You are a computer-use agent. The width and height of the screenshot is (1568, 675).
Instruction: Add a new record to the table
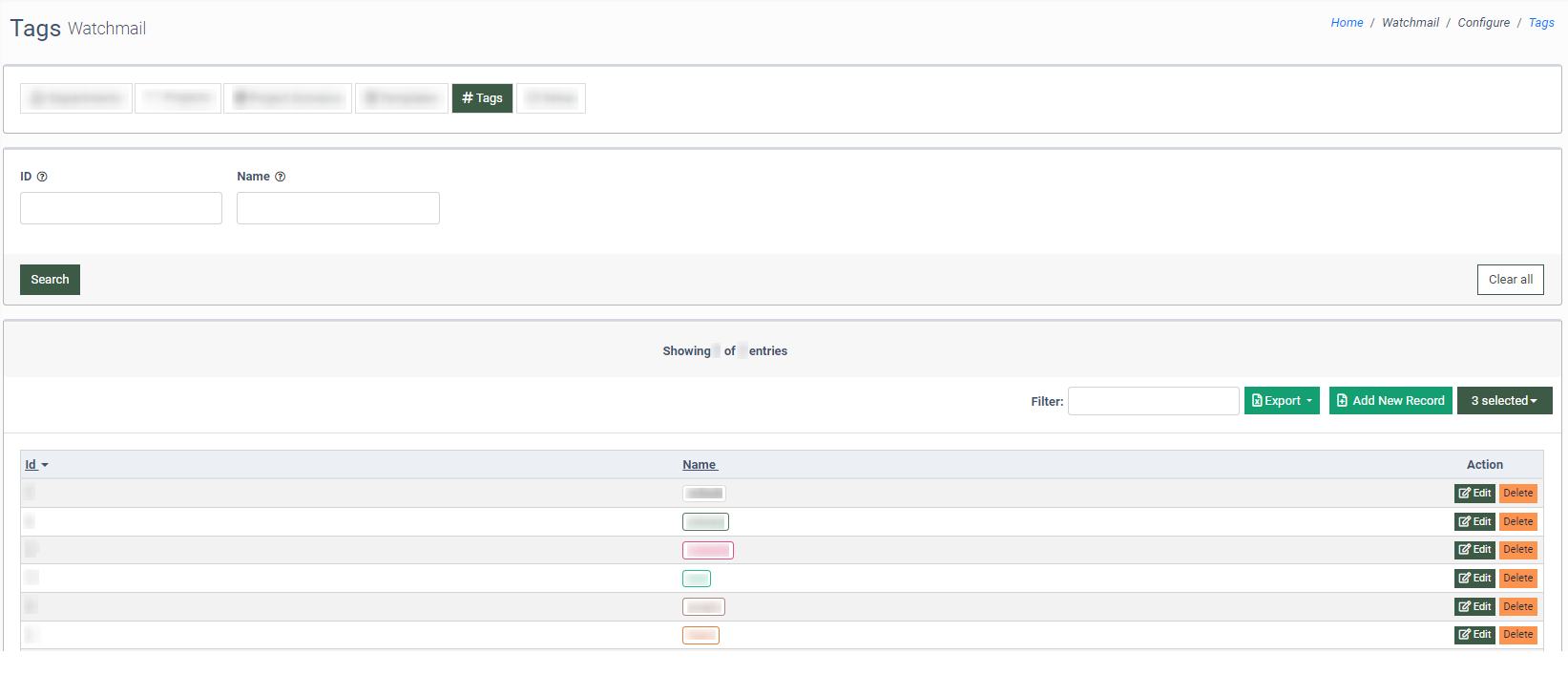click(1390, 401)
